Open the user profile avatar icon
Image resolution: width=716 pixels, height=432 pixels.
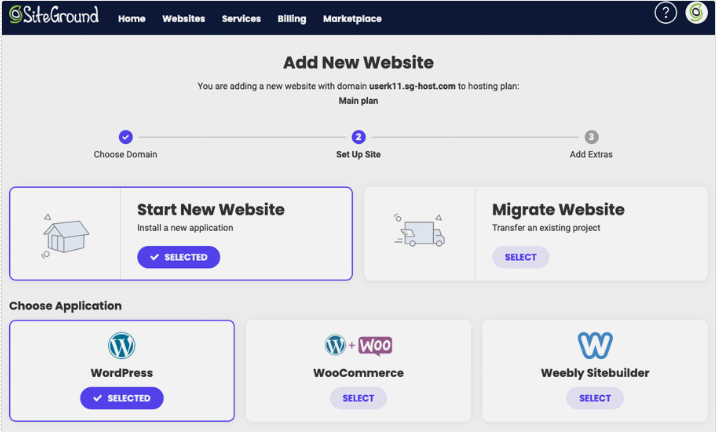696,13
